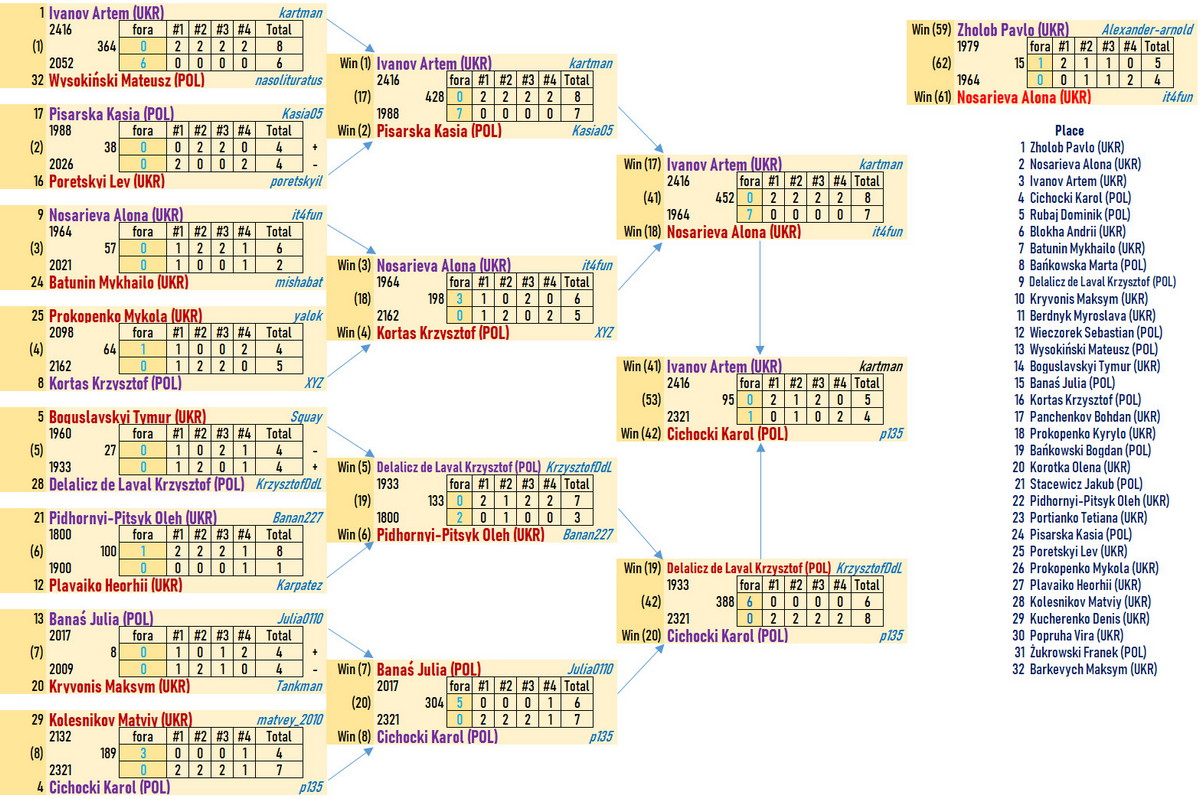Select the Win (61) label
1200x799 pixels.
coord(930,97)
